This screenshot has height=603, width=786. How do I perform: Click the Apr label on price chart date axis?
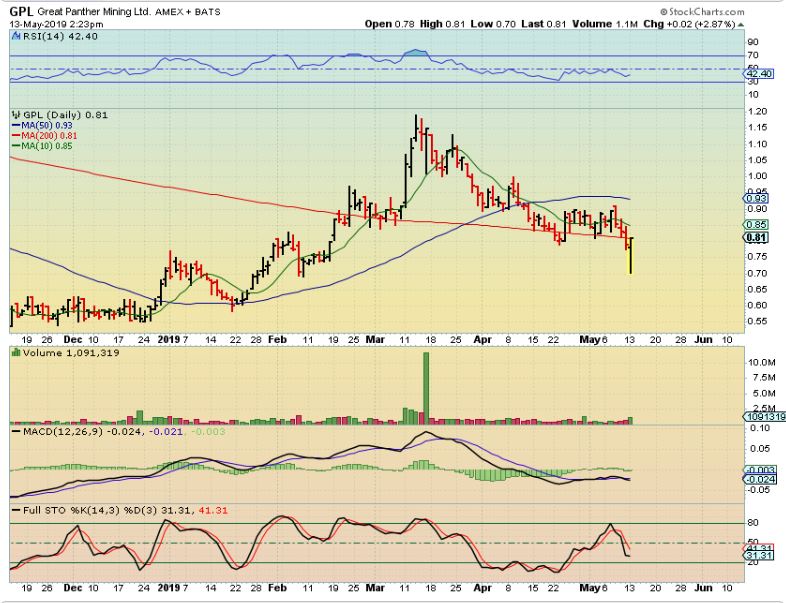(482, 339)
